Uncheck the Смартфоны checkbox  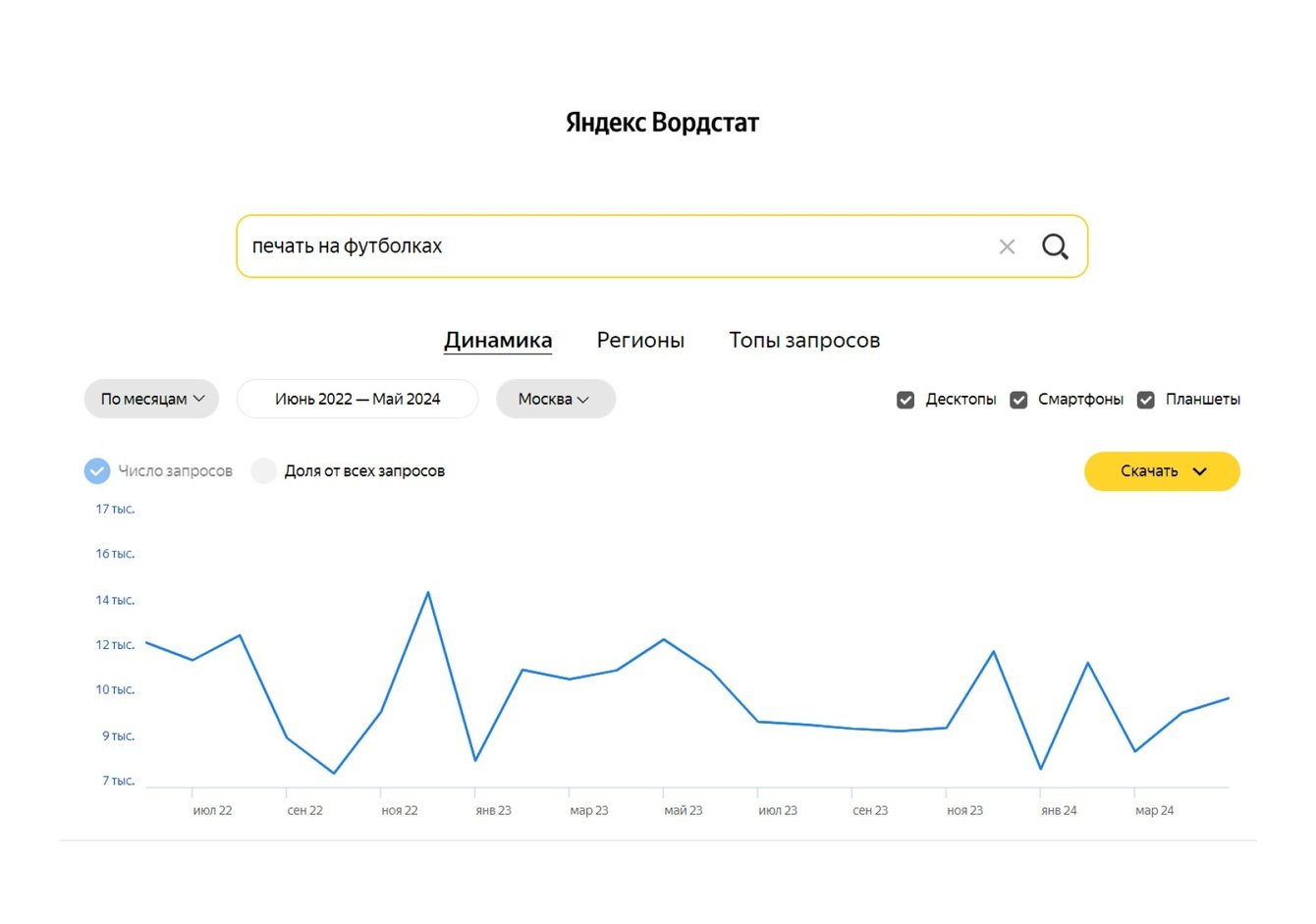click(1018, 400)
